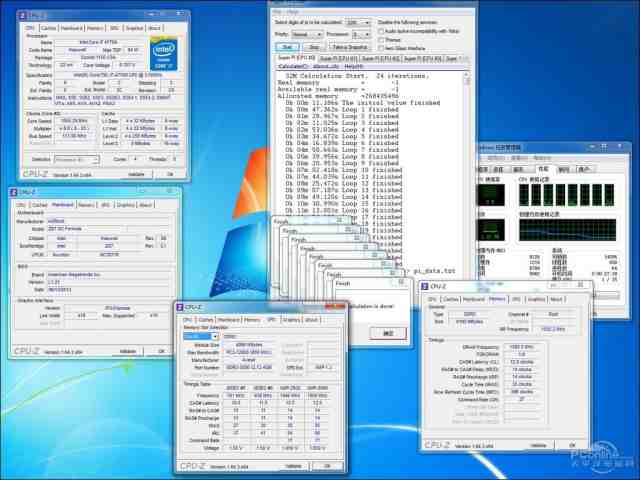Tick the Audio checkbox in Super PI
Image resolution: width=640 pixels, height=480 pixels.
coord(381,31)
